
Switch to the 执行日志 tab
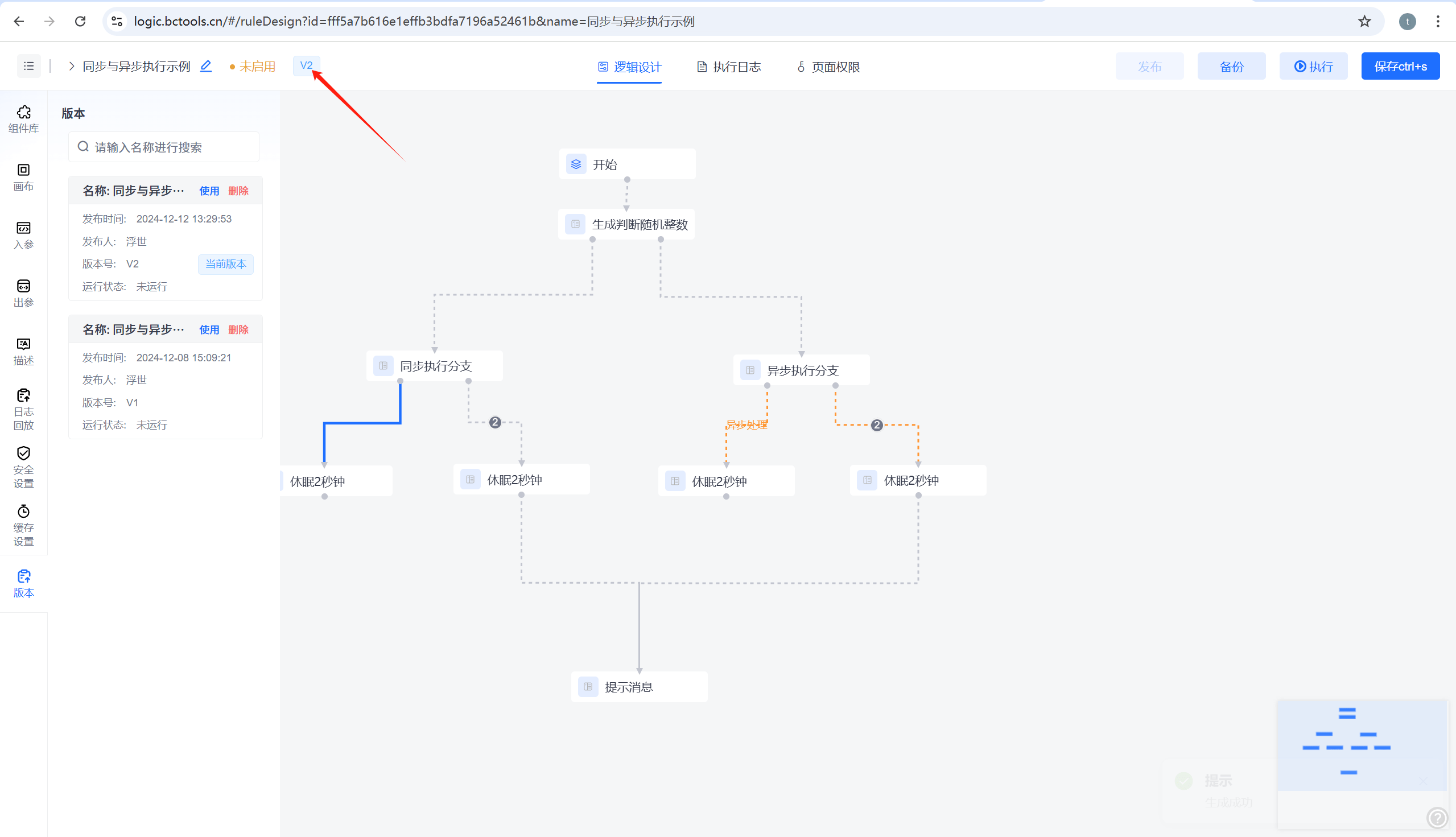tap(728, 67)
